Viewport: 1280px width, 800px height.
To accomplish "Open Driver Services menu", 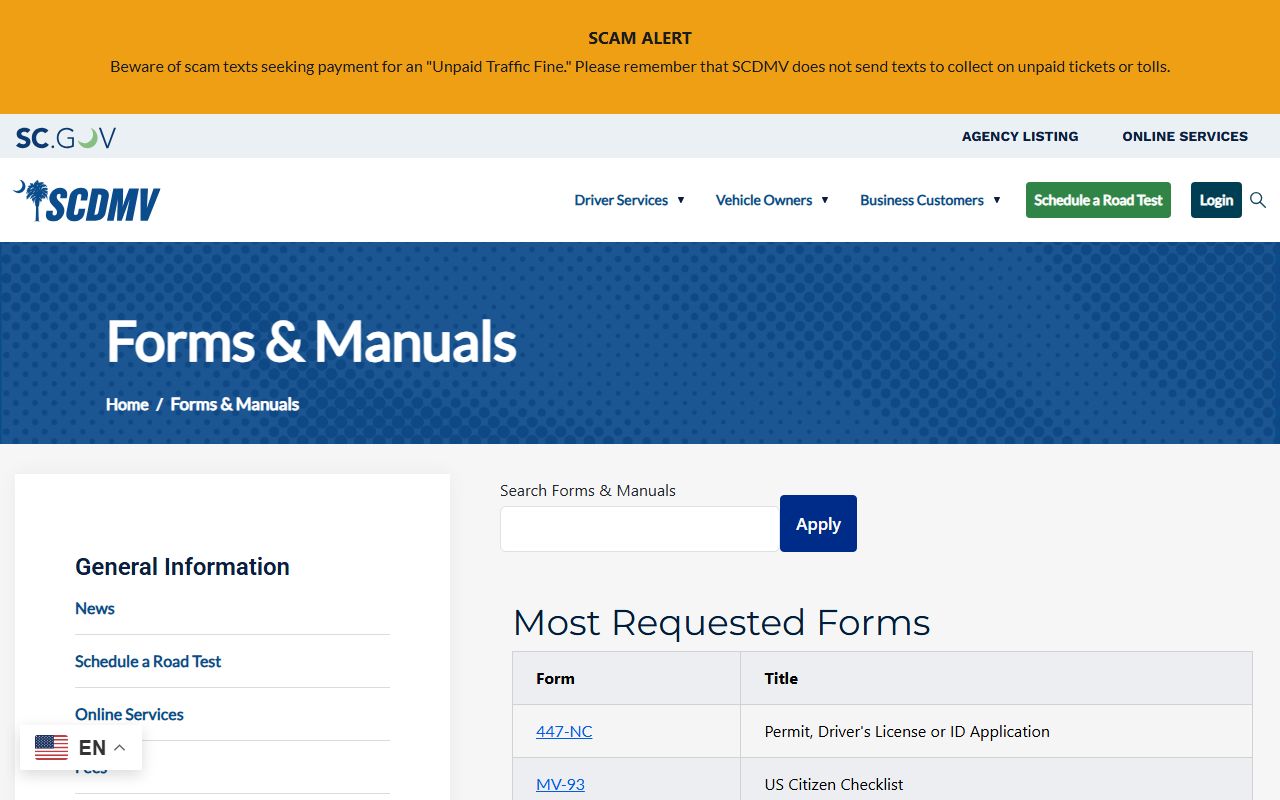I will click(621, 200).
